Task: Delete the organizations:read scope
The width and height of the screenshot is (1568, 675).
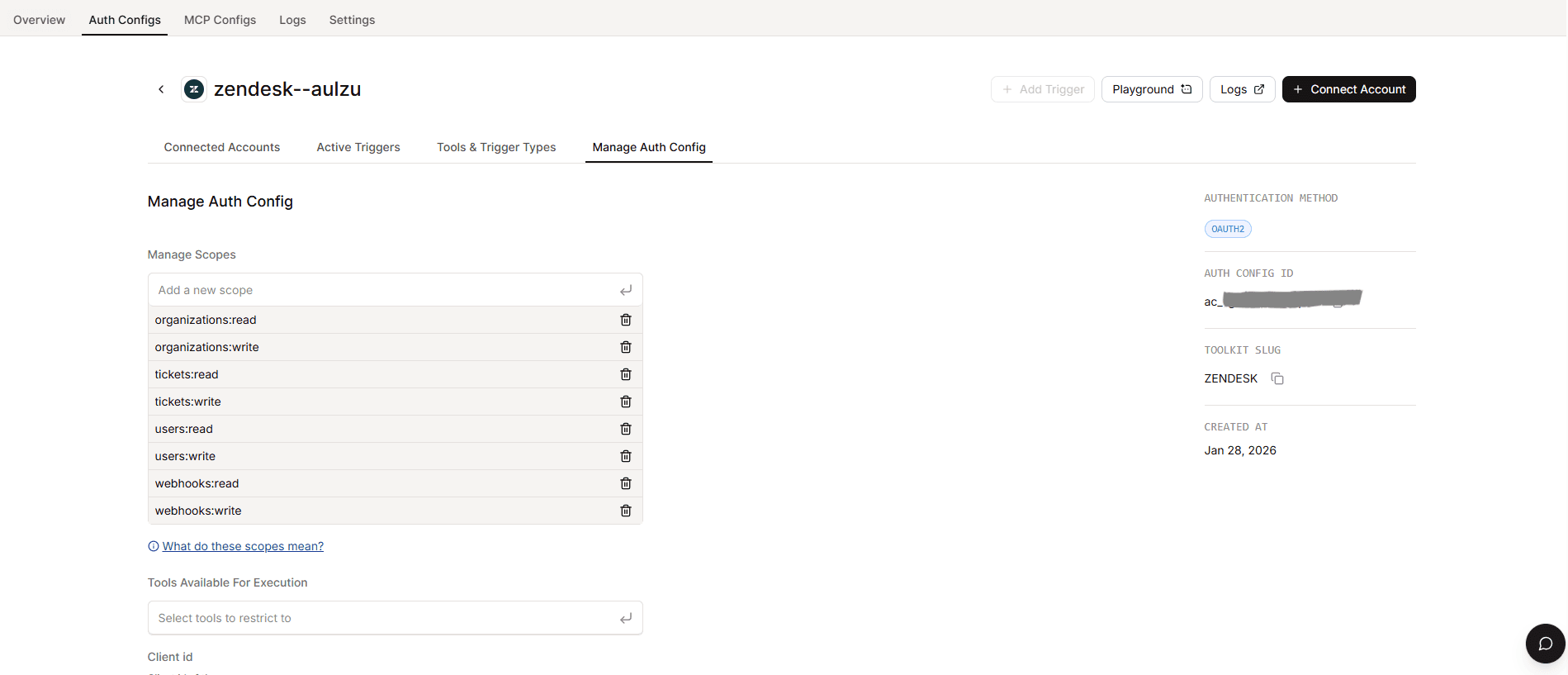Action: coord(626,320)
